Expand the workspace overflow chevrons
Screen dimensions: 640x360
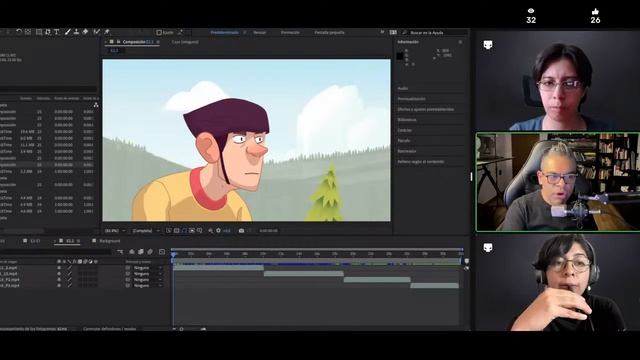[382, 32]
